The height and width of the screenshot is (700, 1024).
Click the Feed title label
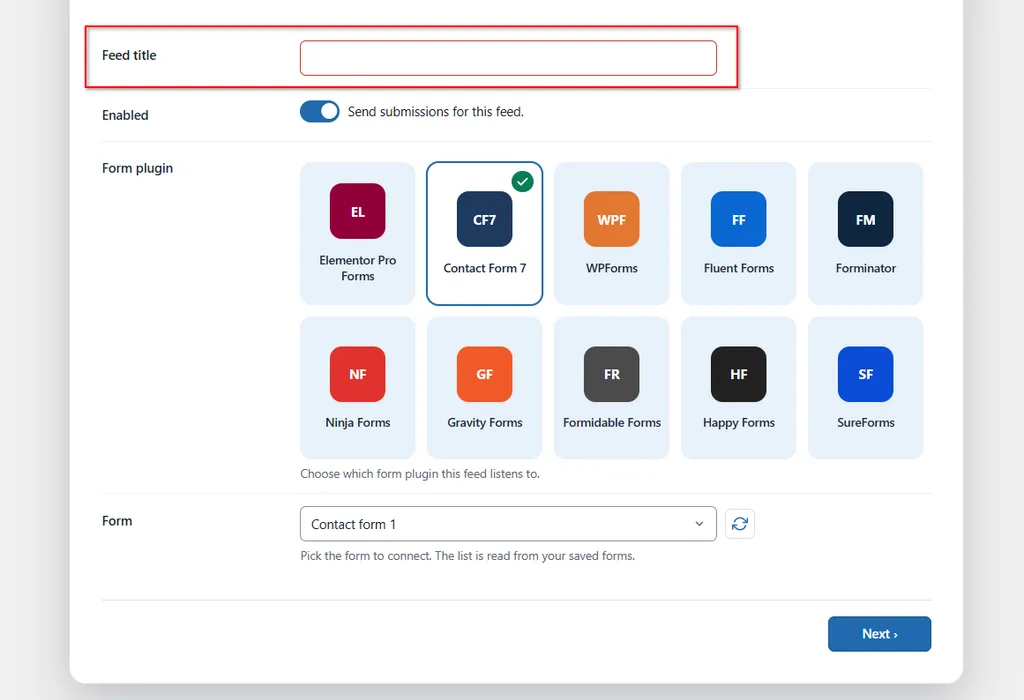tap(129, 56)
